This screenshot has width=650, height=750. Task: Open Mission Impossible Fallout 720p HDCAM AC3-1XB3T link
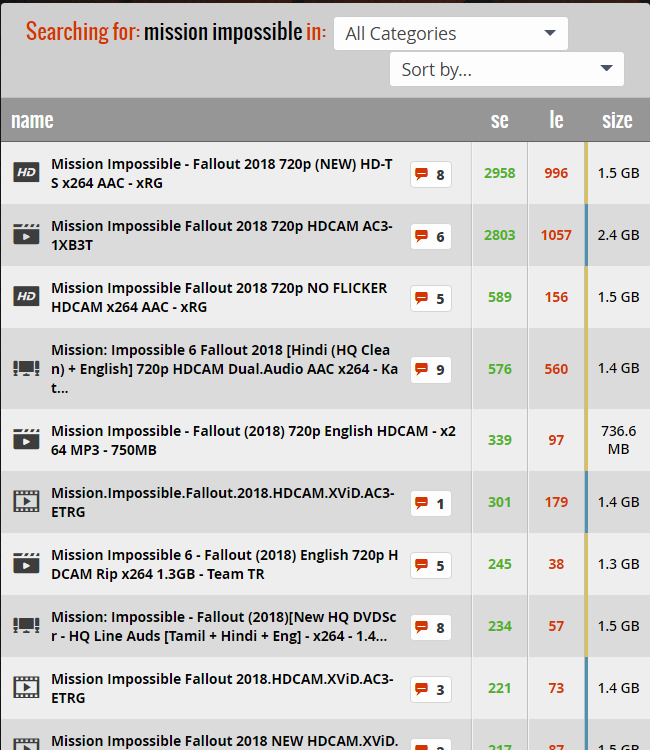pyautogui.click(x=222, y=235)
